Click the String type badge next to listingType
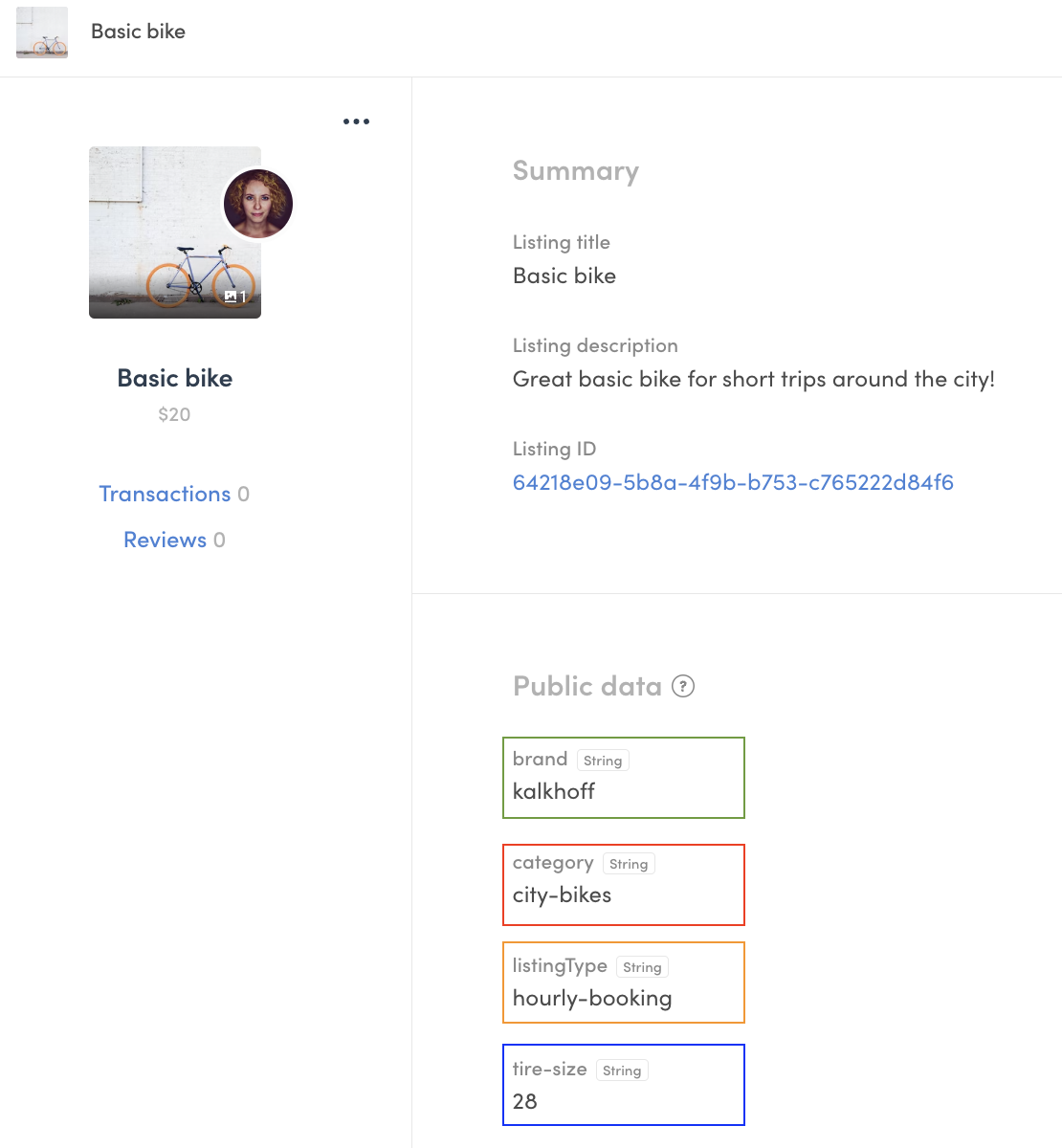1062x1148 pixels. point(642,967)
